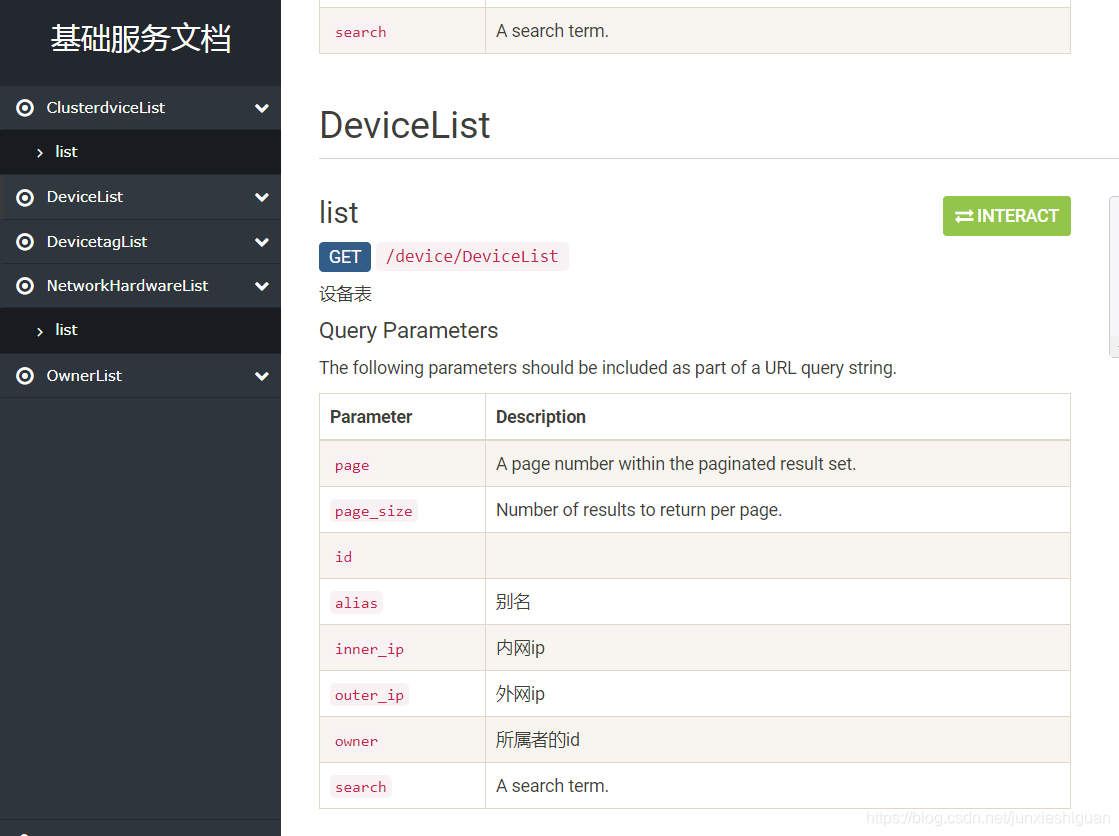Click the owner parameter code

pos(356,741)
